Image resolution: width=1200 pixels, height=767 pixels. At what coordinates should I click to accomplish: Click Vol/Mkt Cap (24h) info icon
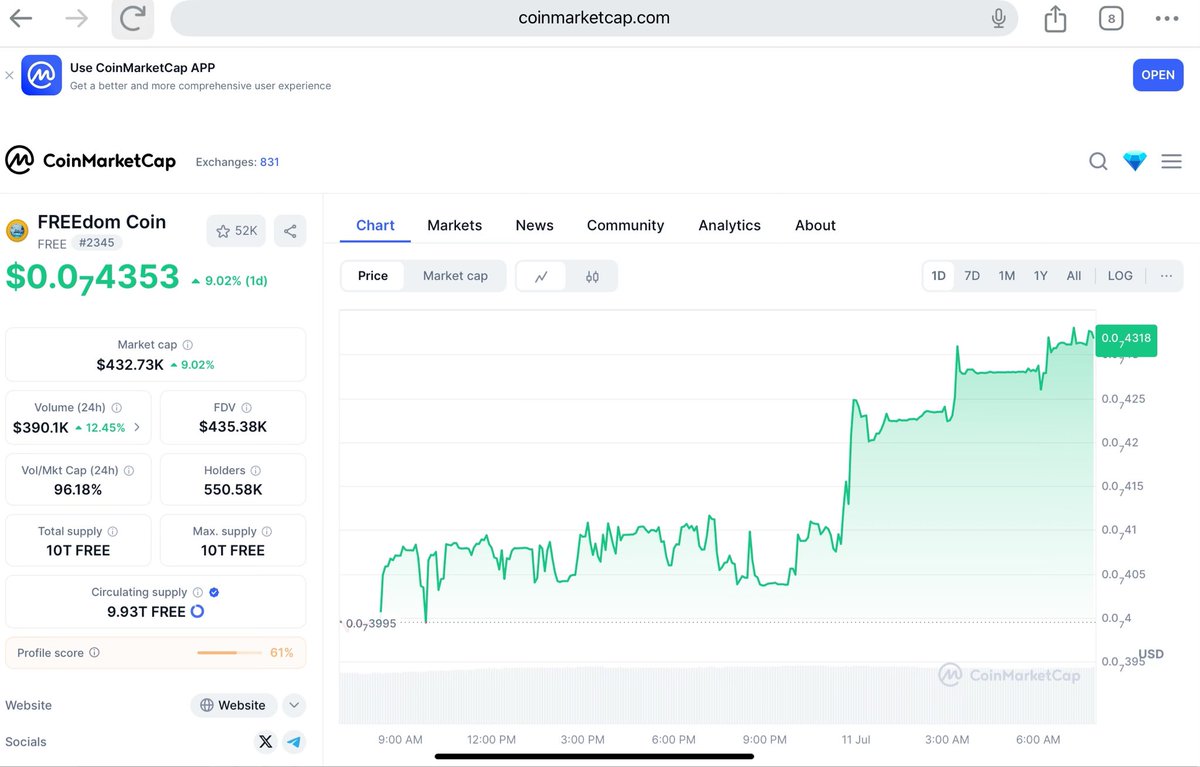pos(129,470)
